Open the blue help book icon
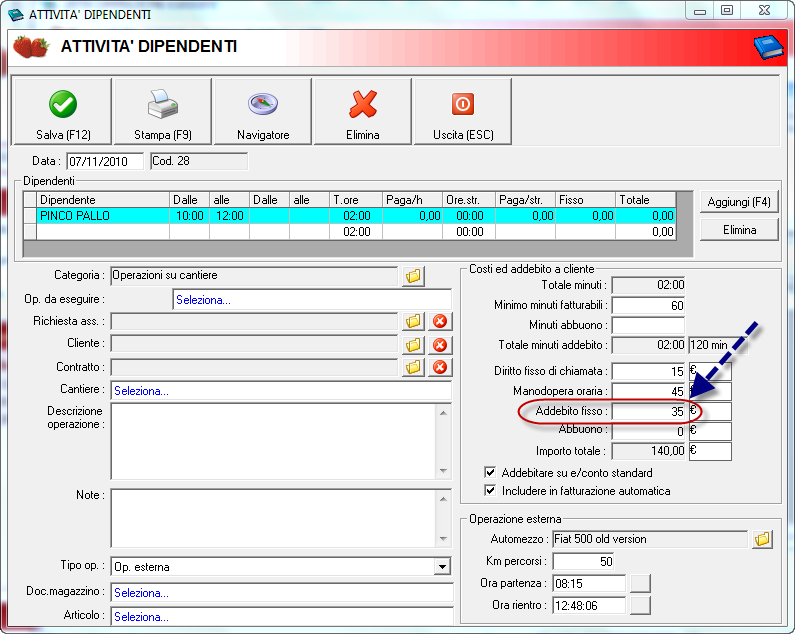The image size is (795, 634). (x=768, y=48)
